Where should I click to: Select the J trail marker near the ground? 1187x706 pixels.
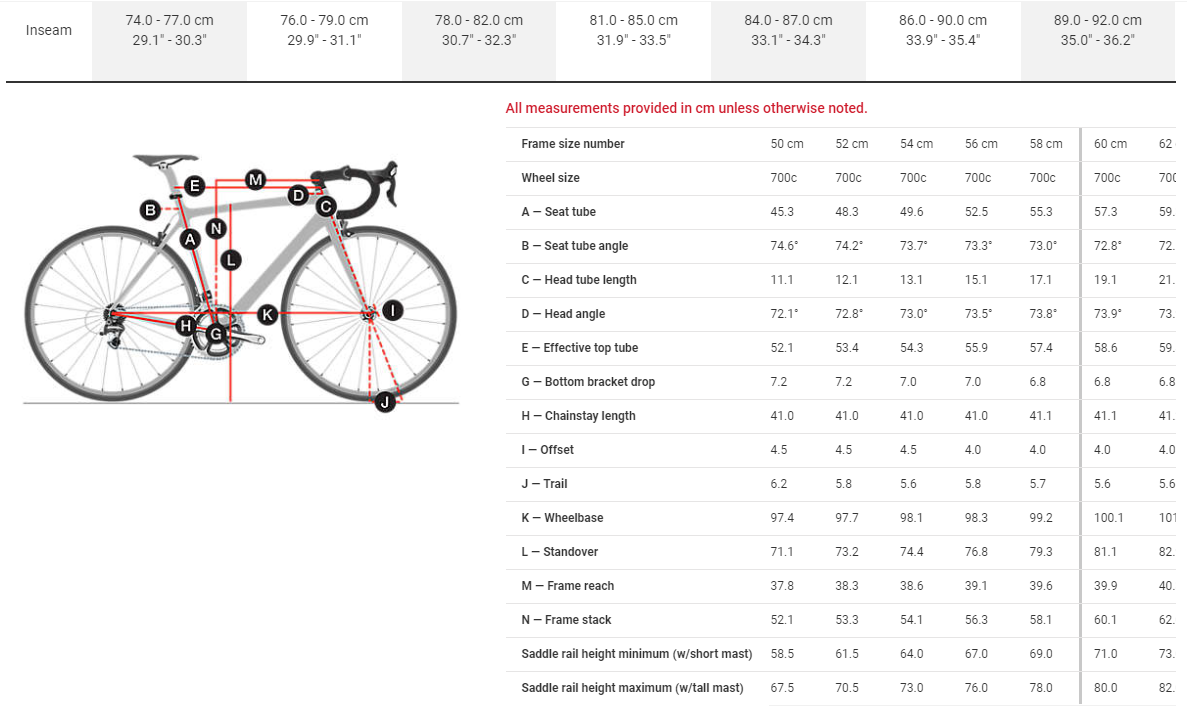385,402
